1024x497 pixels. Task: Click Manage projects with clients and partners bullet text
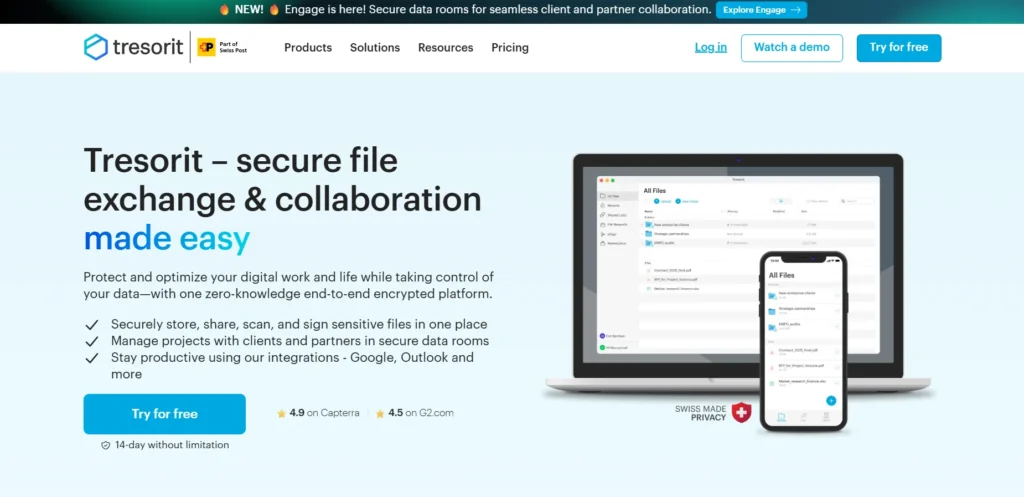(x=300, y=341)
